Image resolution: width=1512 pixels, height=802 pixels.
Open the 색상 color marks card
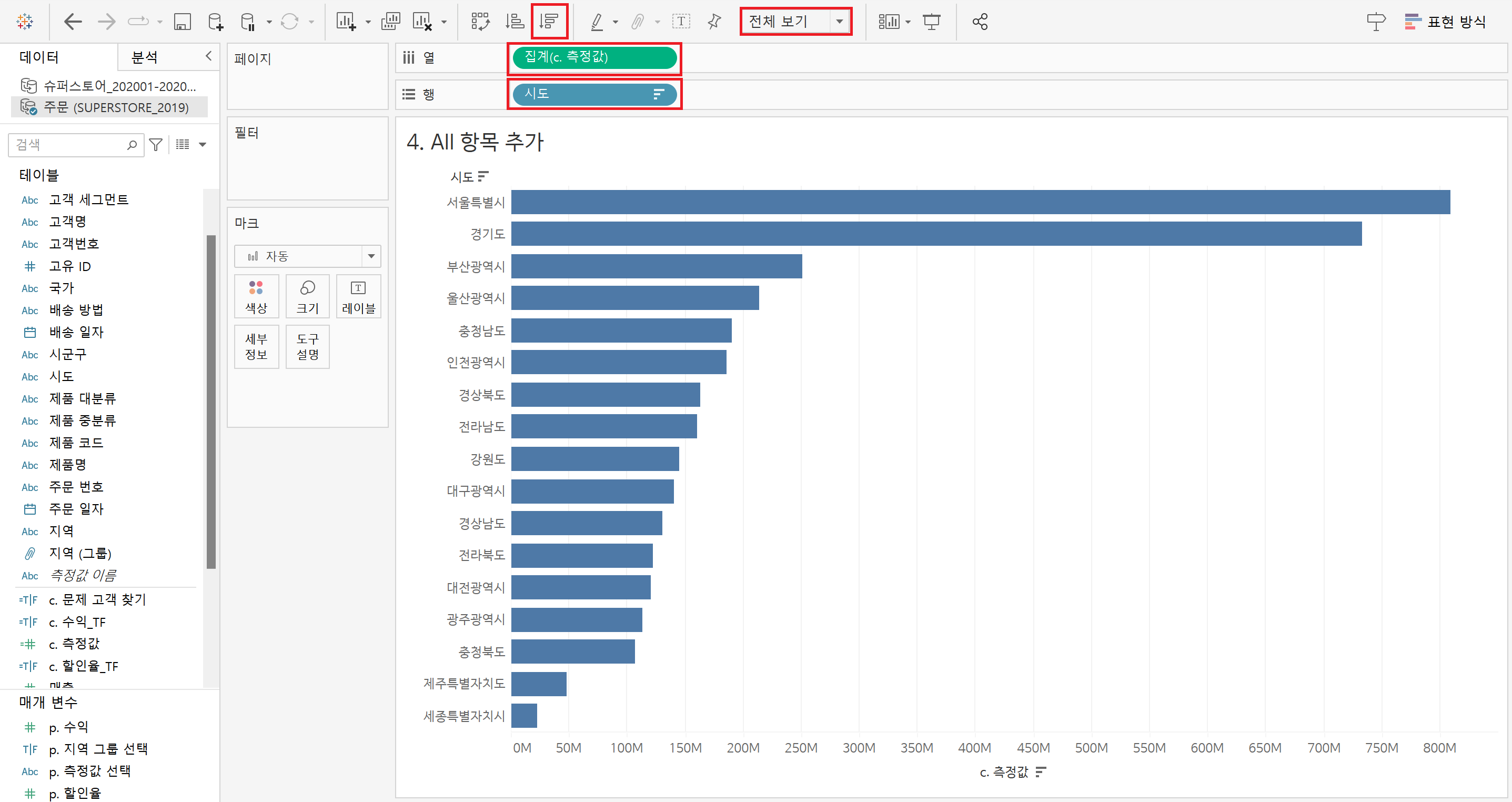point(256,296)
